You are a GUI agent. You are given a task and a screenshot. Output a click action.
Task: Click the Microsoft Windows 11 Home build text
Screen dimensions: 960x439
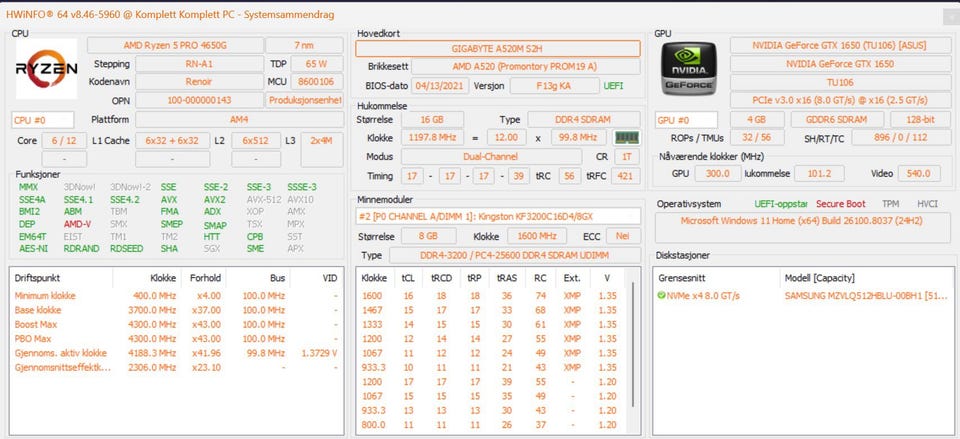801,221
